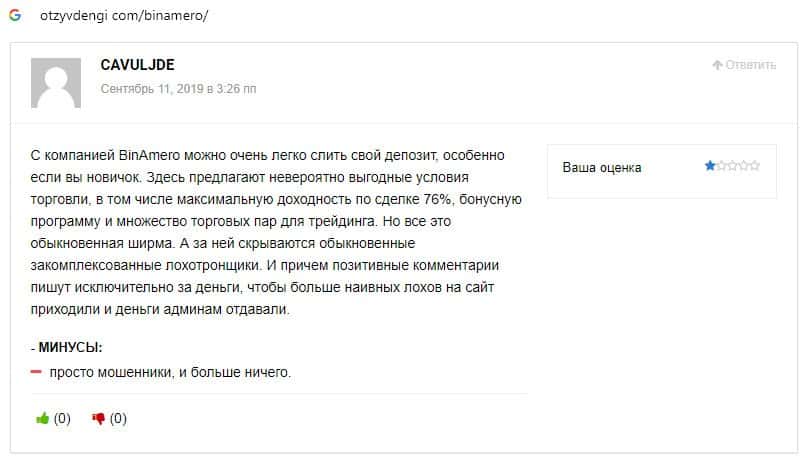Click the Google "G" logo icon
Viewport: 808px width, 462px height.
[x=15, y=16]
